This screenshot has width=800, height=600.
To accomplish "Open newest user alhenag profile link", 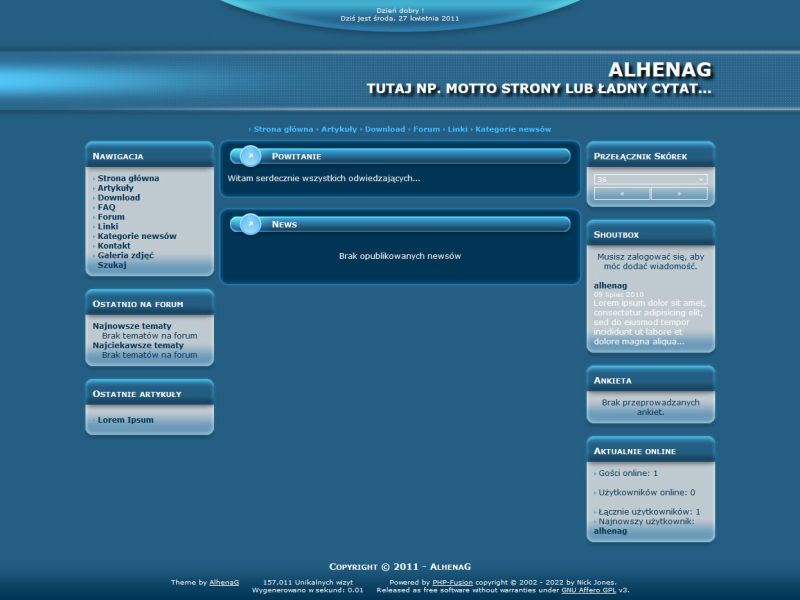I will pos(610,531).
